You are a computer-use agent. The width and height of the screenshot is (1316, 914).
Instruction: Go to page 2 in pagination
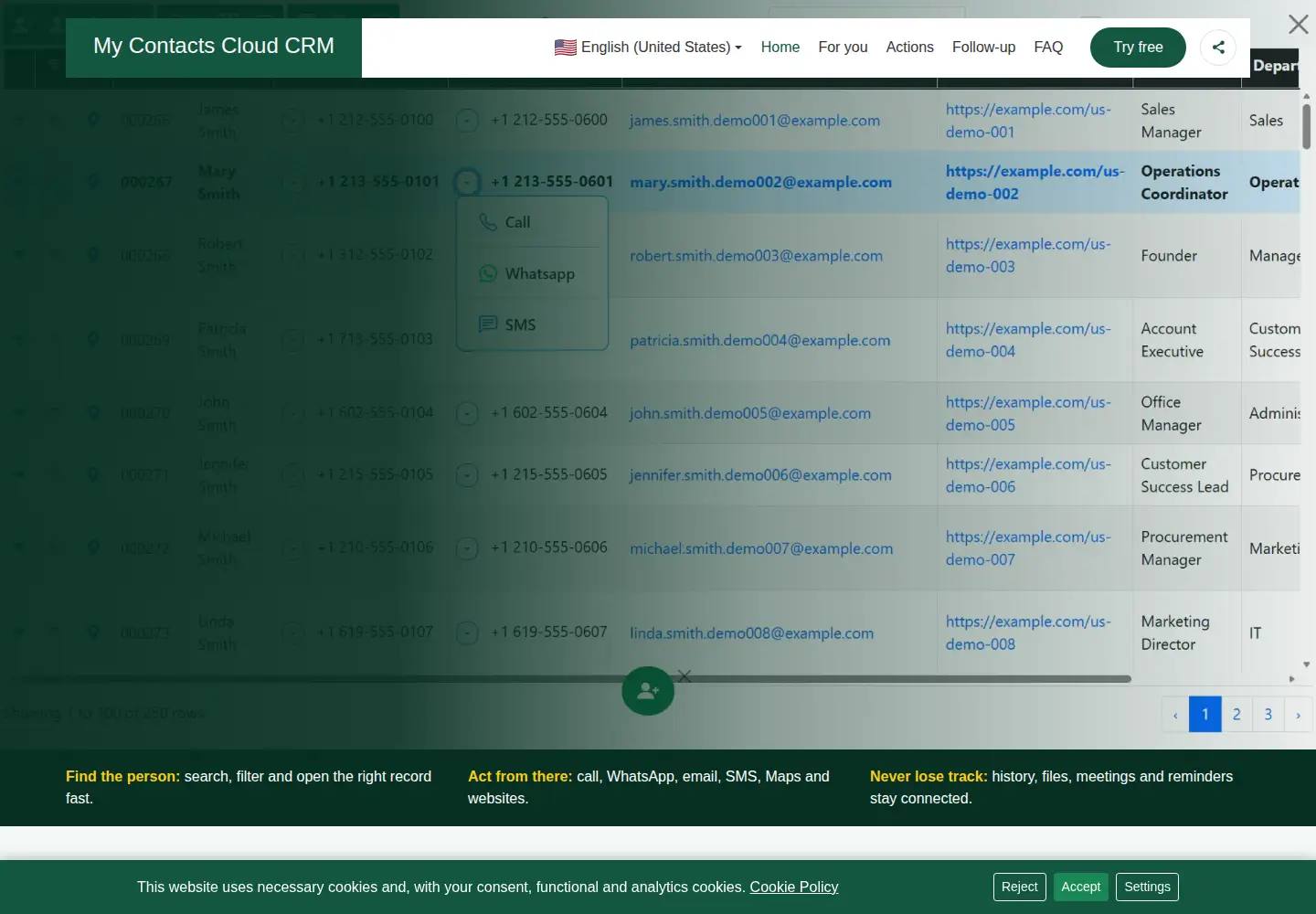[1236, 715]
